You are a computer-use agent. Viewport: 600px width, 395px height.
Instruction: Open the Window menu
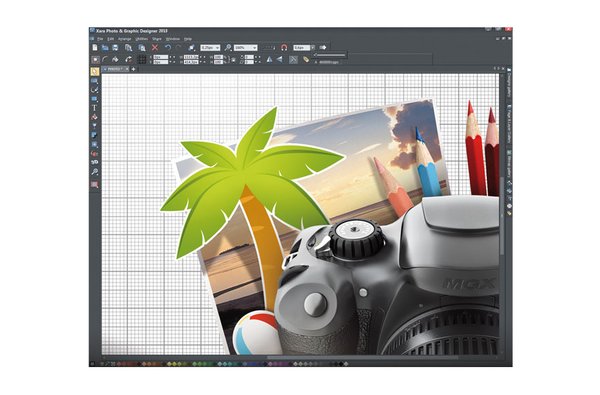coord(173,39)
